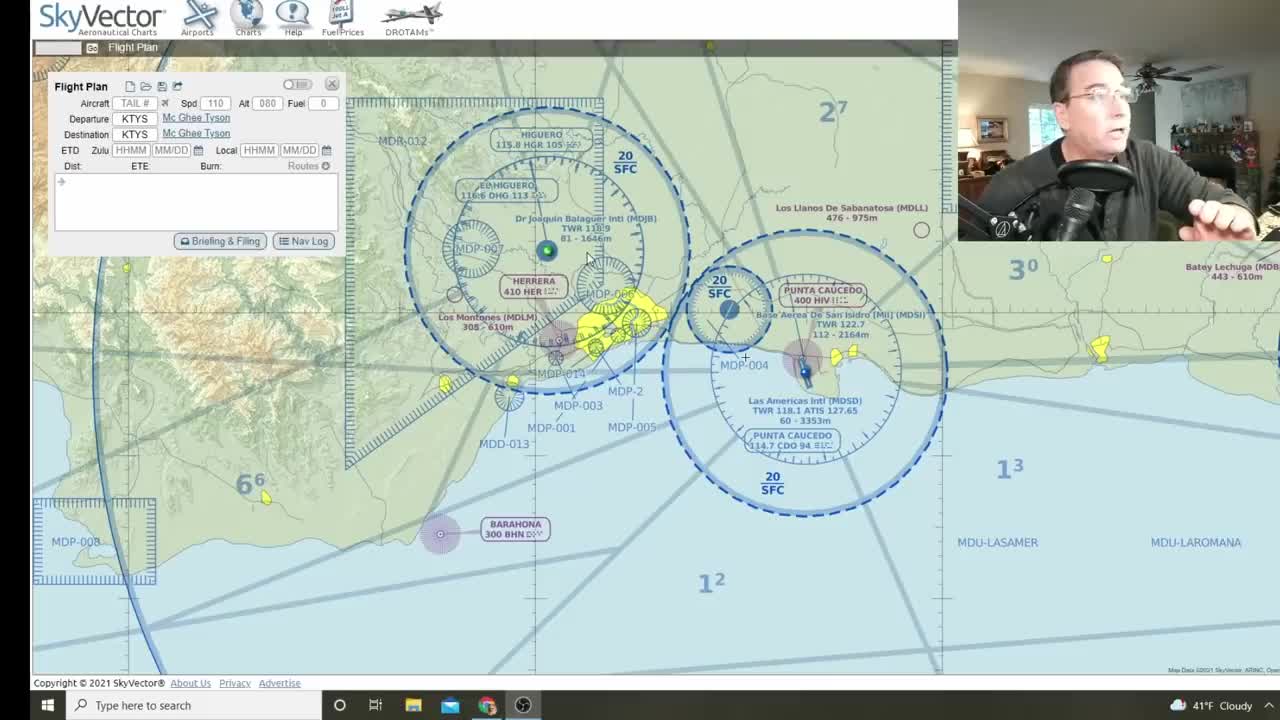Click the aircraft icon beside TAIL # field
Viewport: 1280px width, 720px height.
pos(165,103)
